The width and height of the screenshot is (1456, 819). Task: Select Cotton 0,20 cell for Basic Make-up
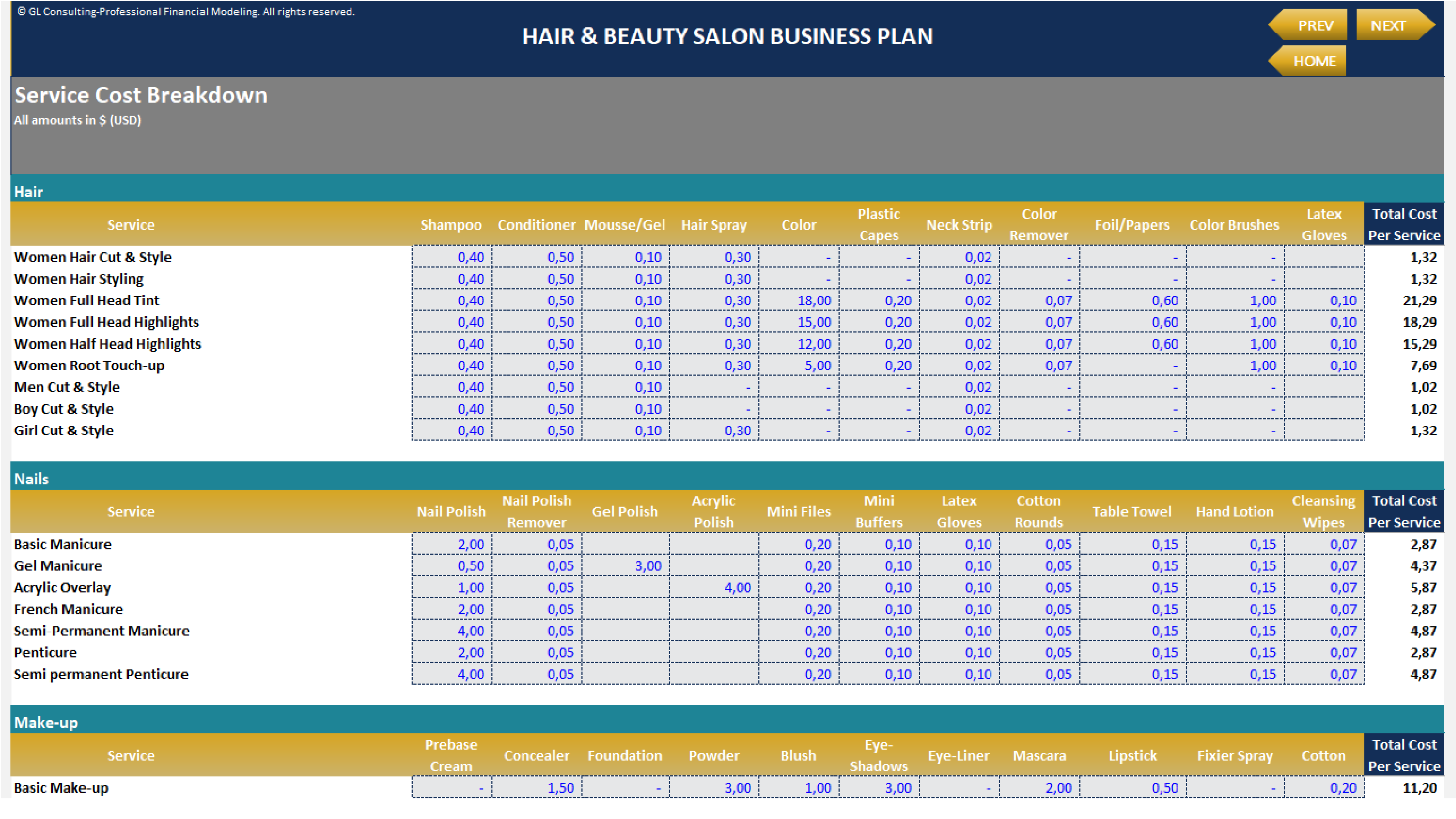click(x=1324, y=788)
